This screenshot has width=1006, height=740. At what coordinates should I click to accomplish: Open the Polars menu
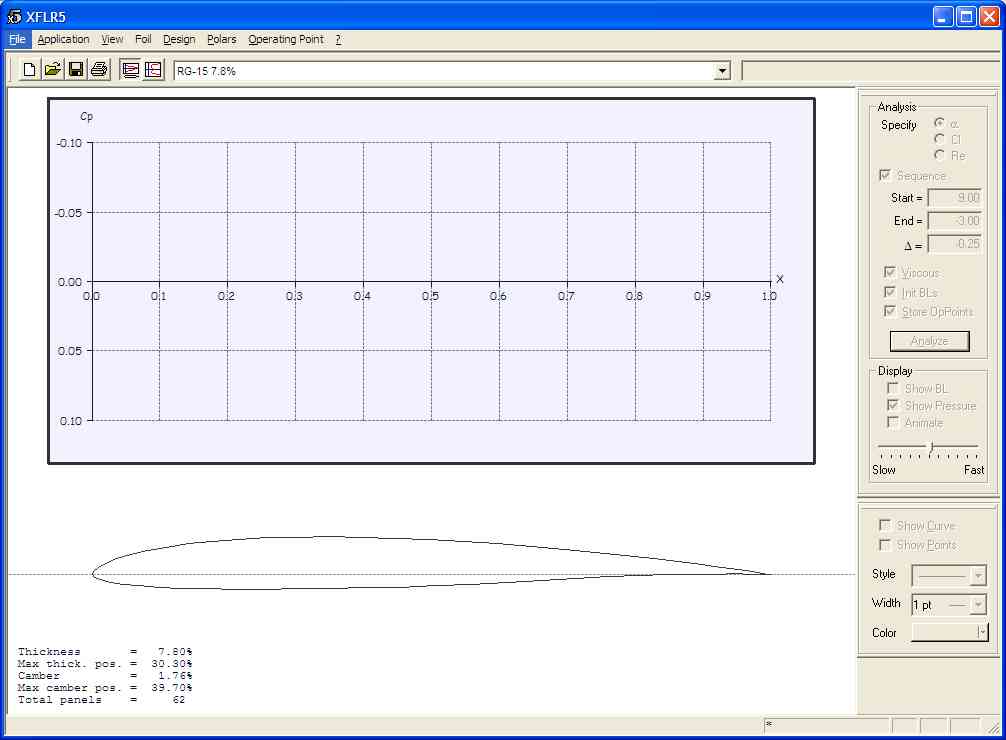pyautogui.click(x=221, y=40)
